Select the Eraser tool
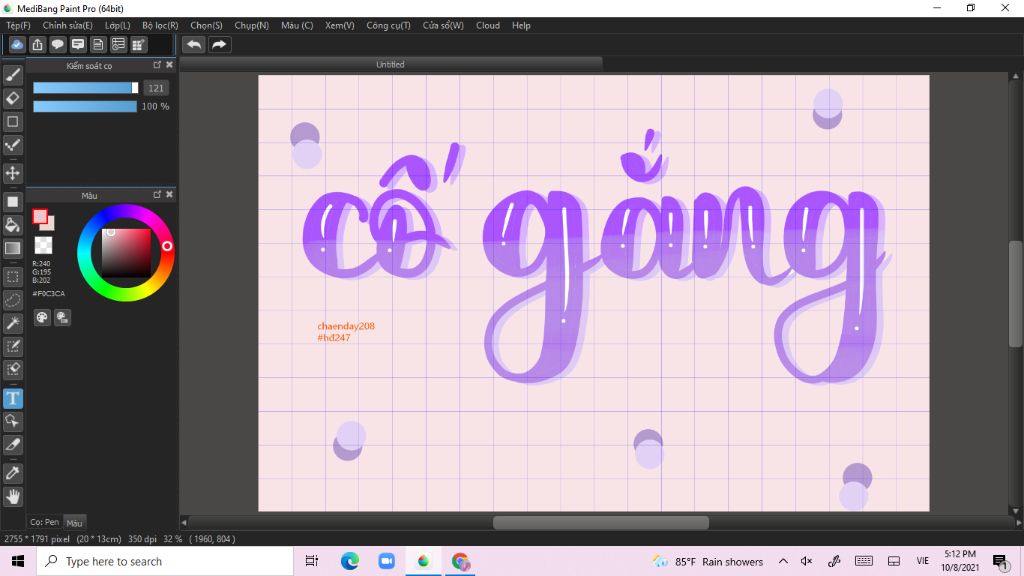Image resolution: width=1024 pixels, height=576 pixels. coord(12,99)
